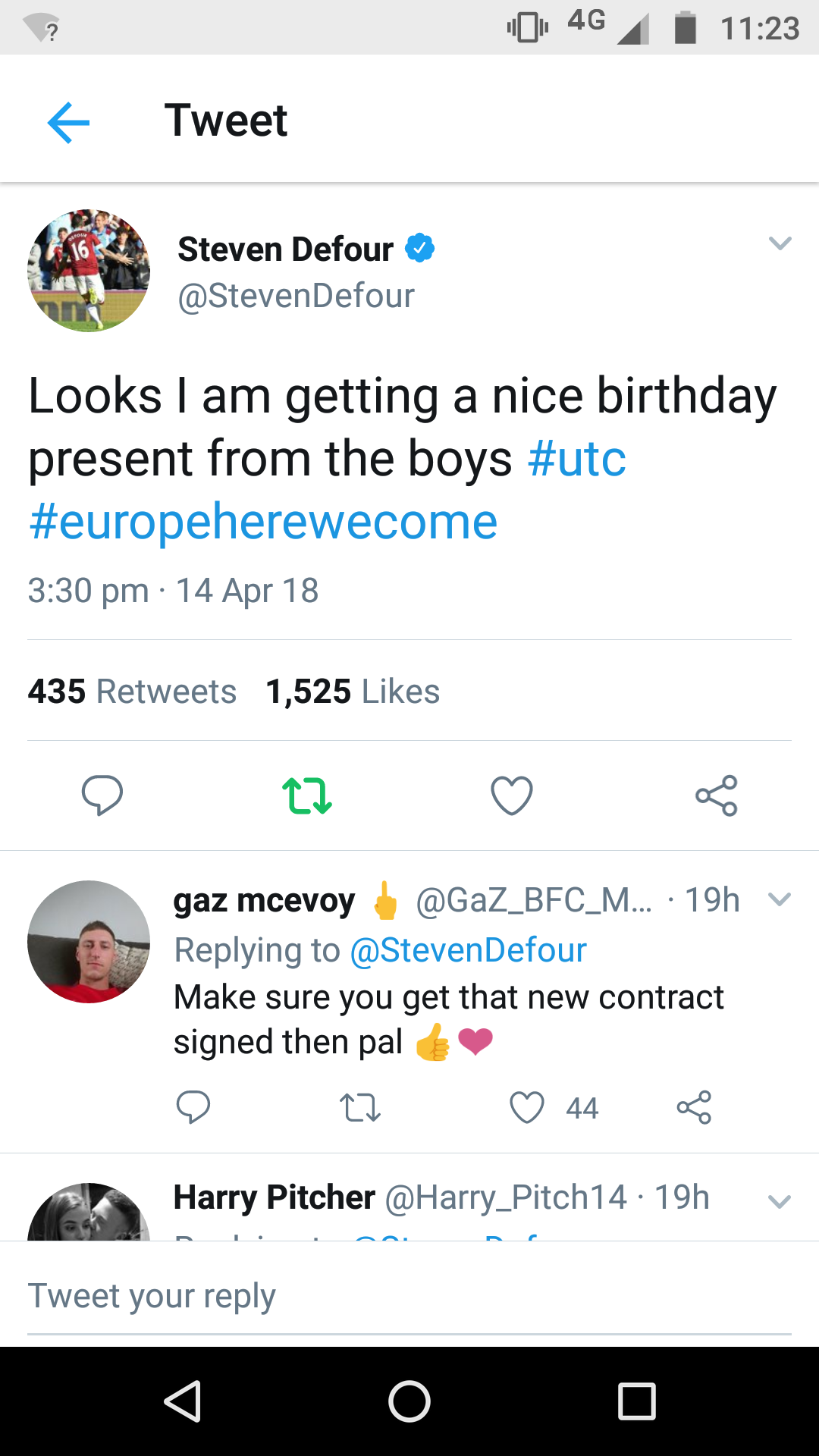
Task: Expand menu chevron on gaz mcevoy's reply
Action: pos(780,899)
